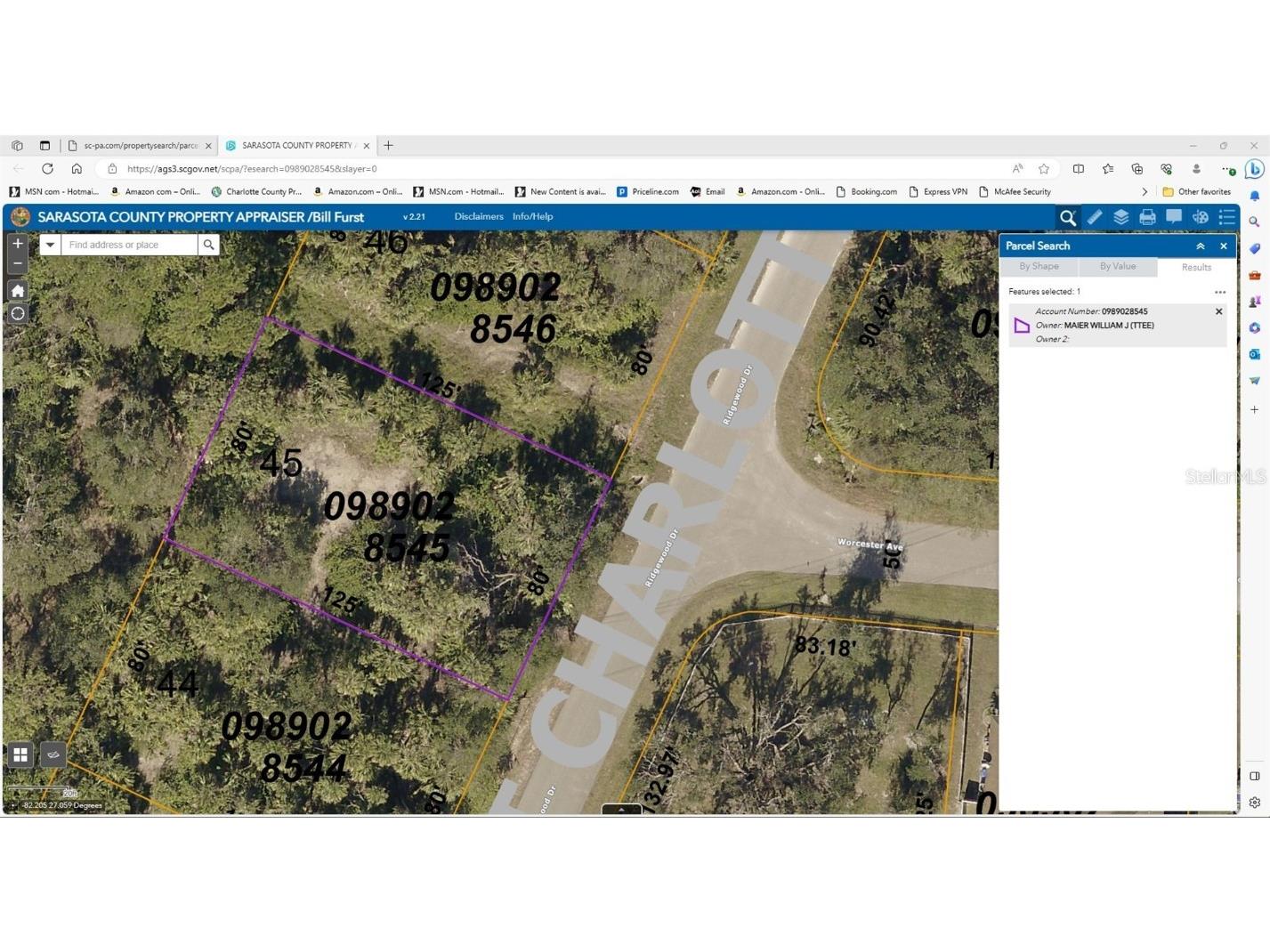Open the comment/feedback tool on the toolbar
Image resolution: width=1270 pixels, height=952 pixels.
coord(1174,216)
